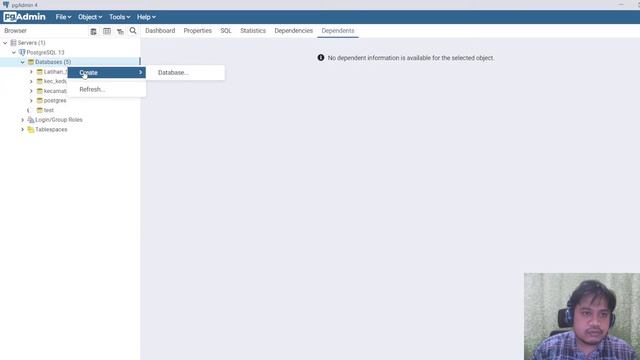Select the 'Databases (5)' tree label
Screen dimensions: 640x360
53,62
